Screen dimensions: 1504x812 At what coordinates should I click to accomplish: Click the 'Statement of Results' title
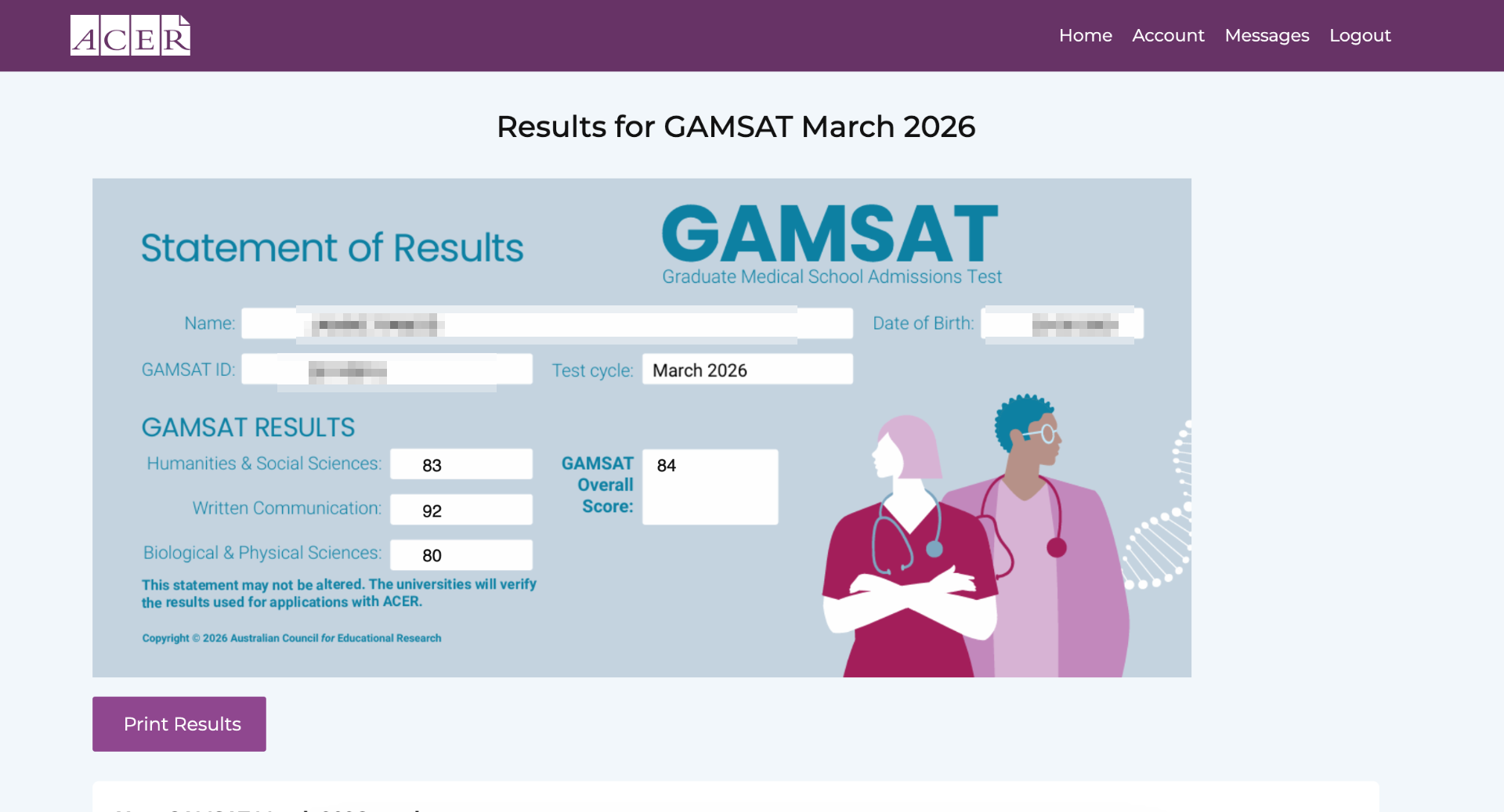click(332, 247)
